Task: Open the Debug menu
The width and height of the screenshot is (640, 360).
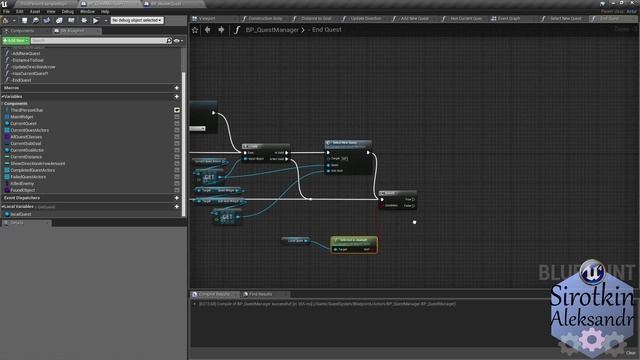Action: coord(68,11)
